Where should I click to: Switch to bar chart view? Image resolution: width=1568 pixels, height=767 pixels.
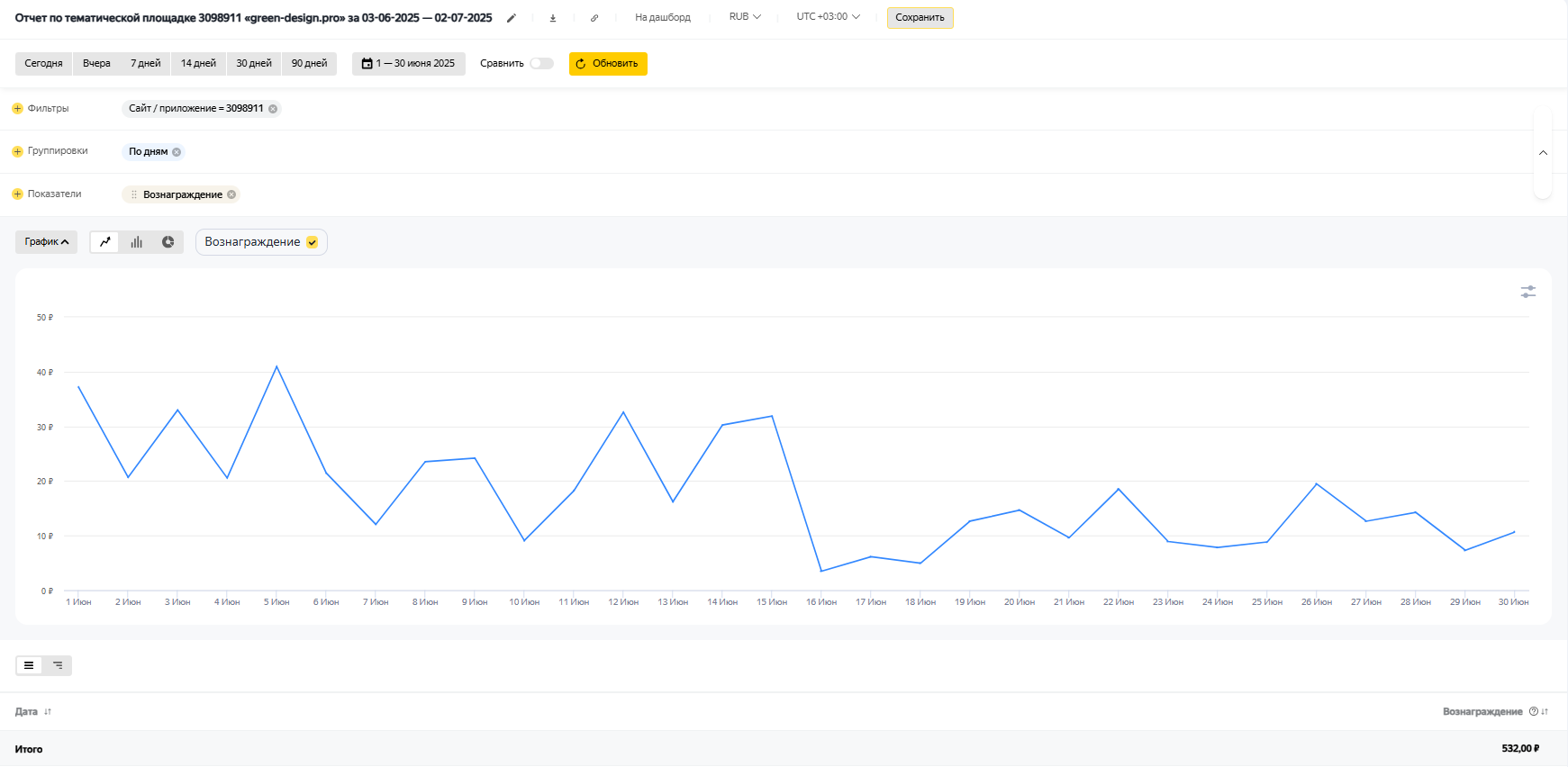(137, 242)
